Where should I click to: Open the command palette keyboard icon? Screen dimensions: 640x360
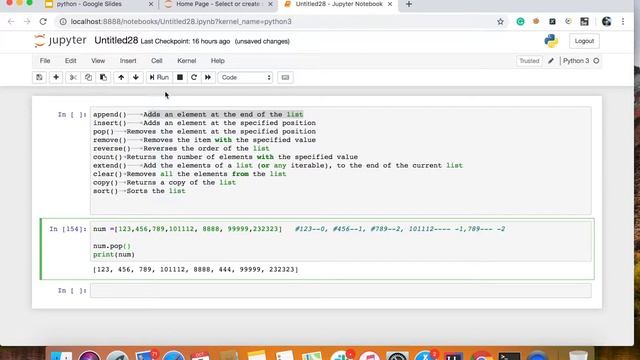[285, 77]
